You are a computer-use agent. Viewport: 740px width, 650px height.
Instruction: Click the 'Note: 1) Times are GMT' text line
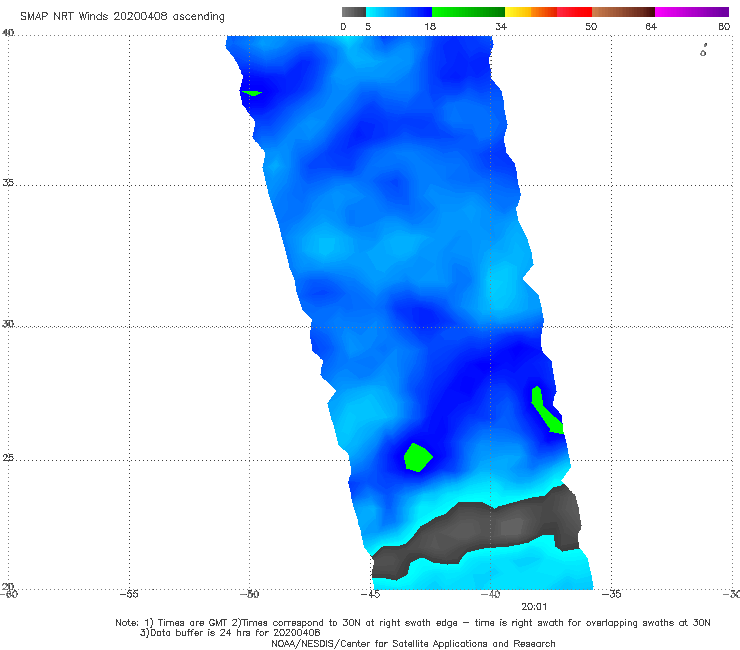point(413,623)
